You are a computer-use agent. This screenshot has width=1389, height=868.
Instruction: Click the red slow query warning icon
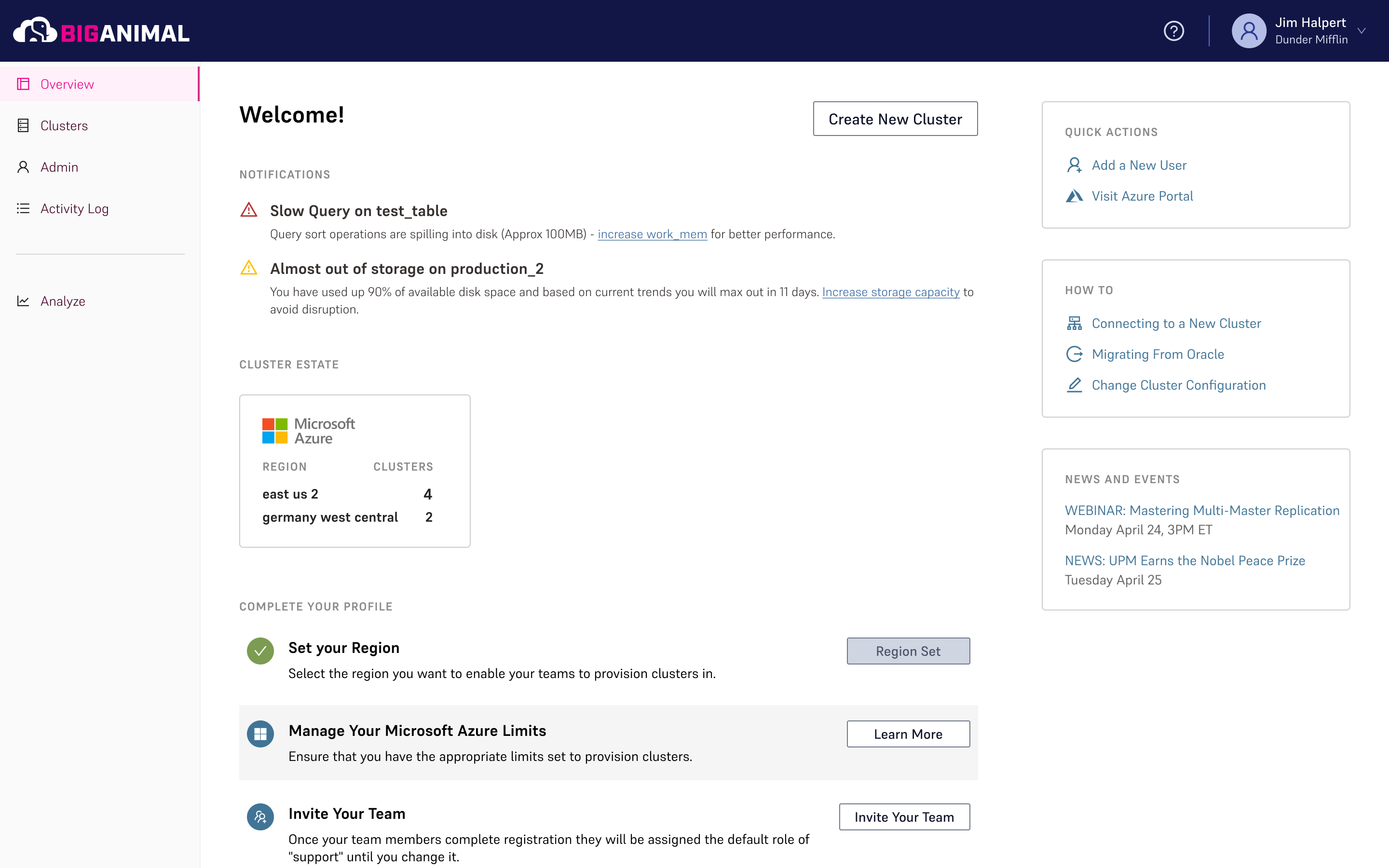coord(248,210)
